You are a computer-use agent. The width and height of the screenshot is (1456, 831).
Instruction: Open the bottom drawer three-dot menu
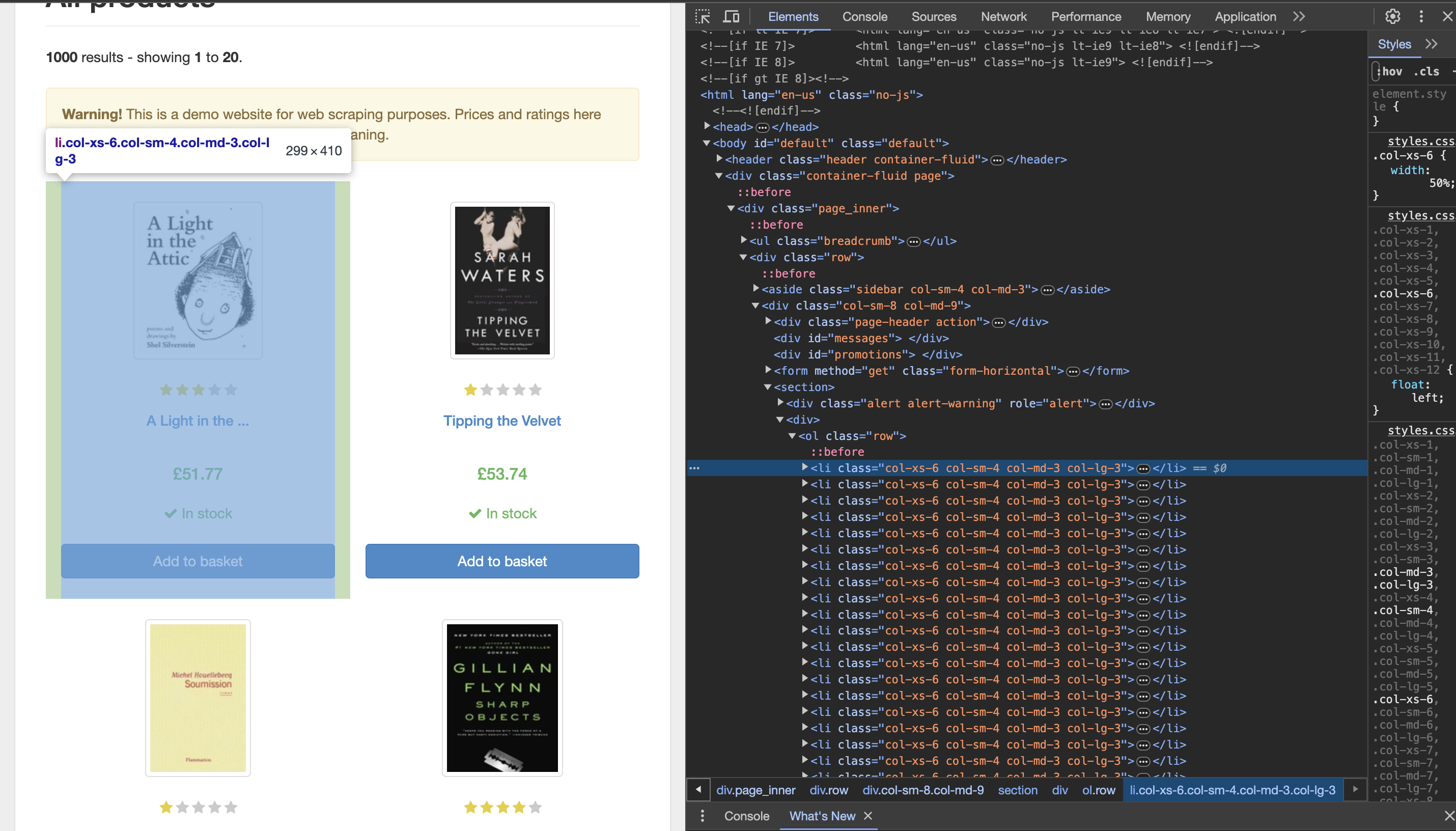(x=703, y=816)
